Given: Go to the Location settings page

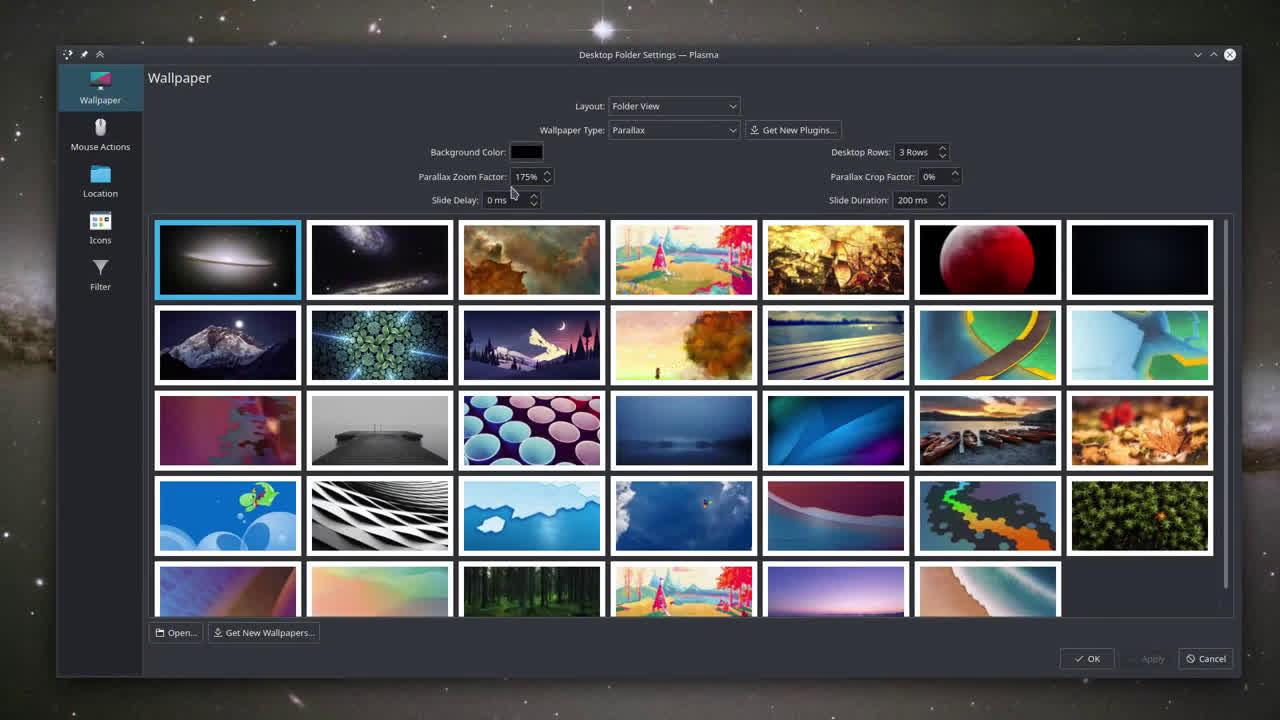Looking at the screenshot, I should point(100,181).
